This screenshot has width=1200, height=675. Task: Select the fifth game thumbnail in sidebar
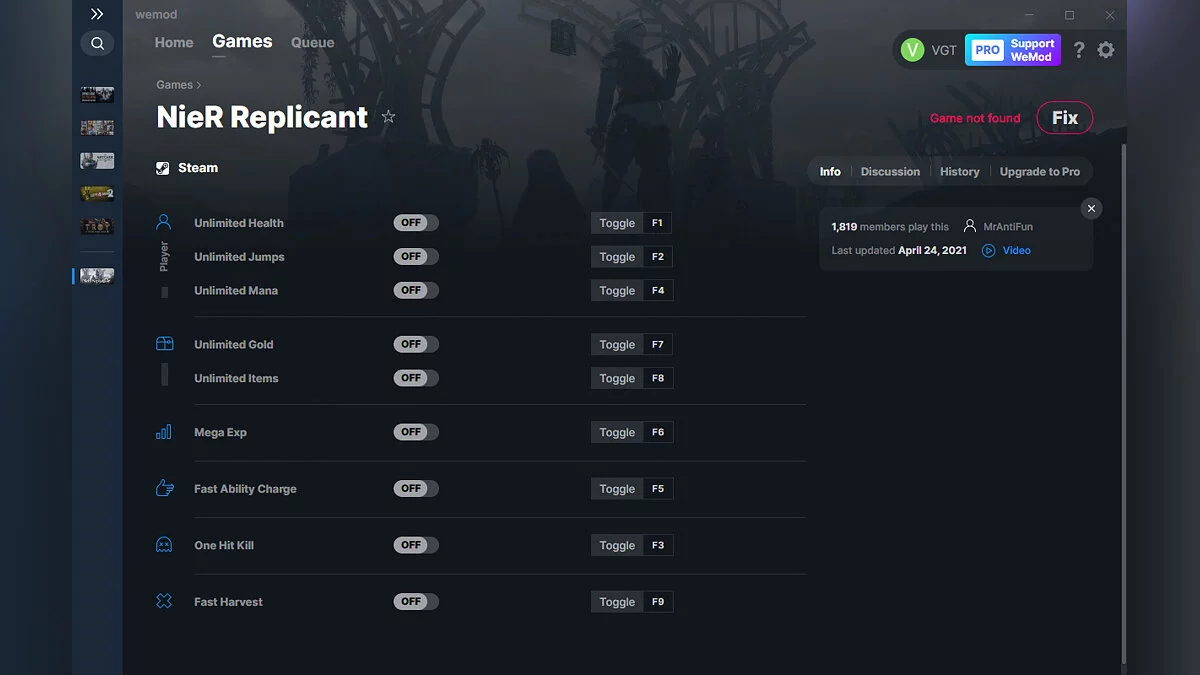(x=97, y=227)
